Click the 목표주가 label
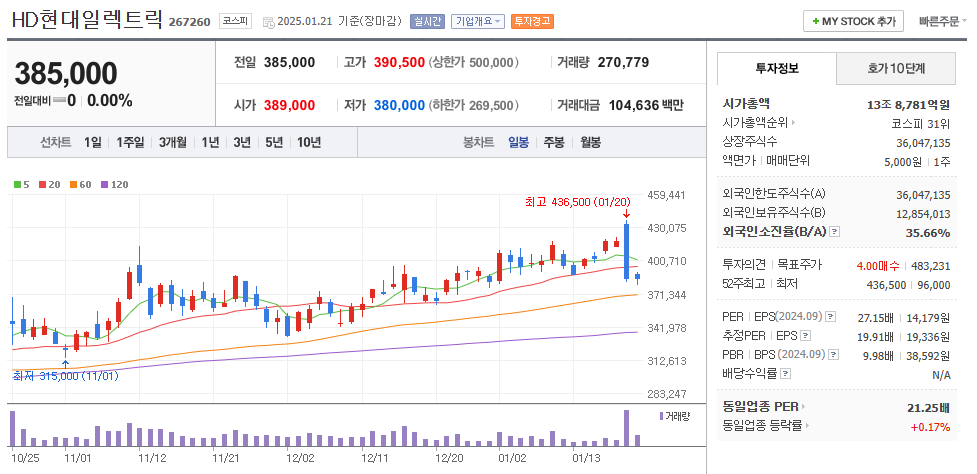 [x=801, y=265]
